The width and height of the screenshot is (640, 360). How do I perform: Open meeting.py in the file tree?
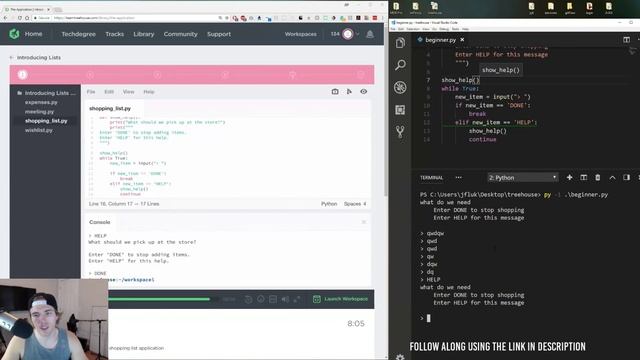point(39,111)
